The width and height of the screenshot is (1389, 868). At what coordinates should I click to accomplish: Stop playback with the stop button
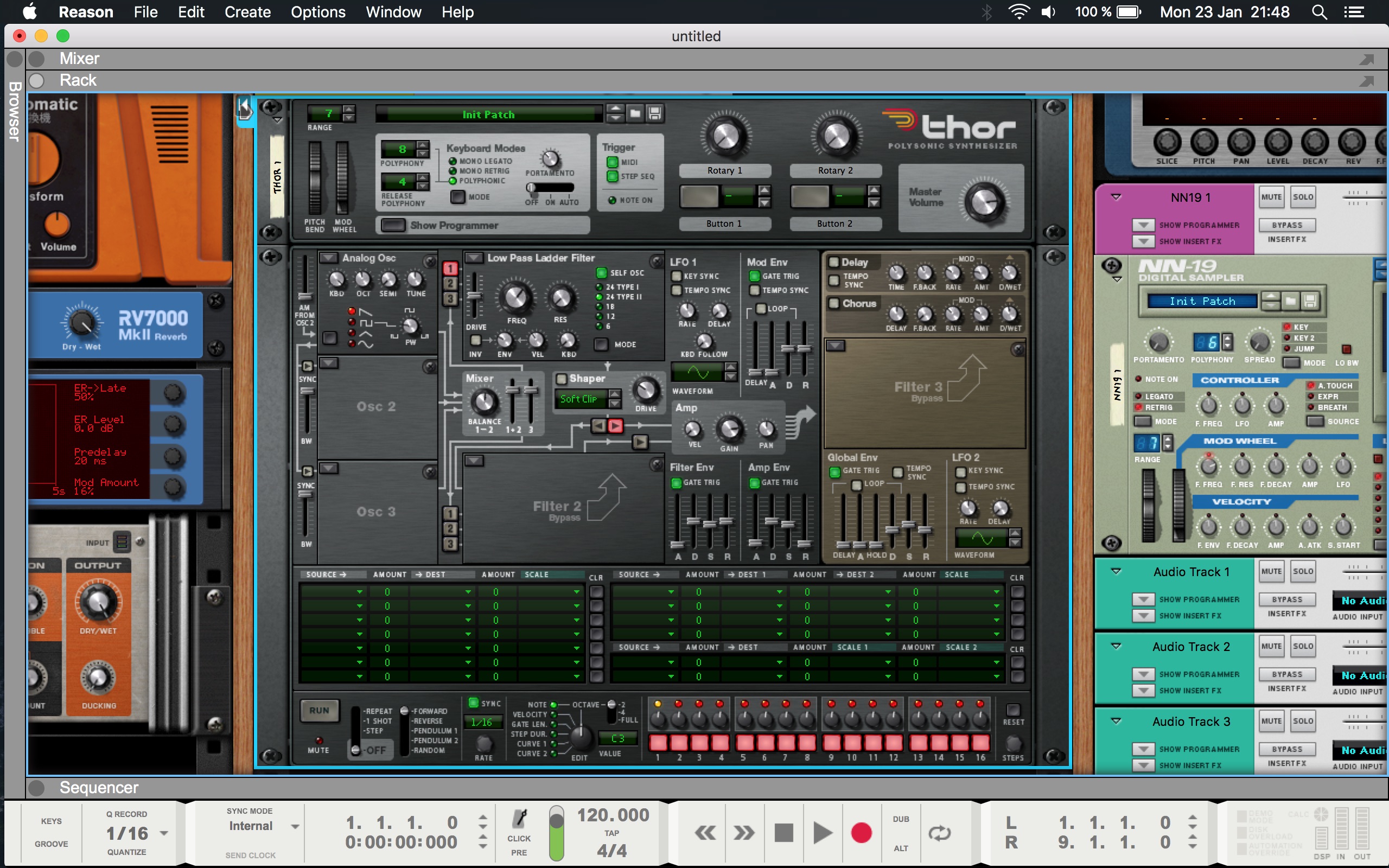[783, 832]
